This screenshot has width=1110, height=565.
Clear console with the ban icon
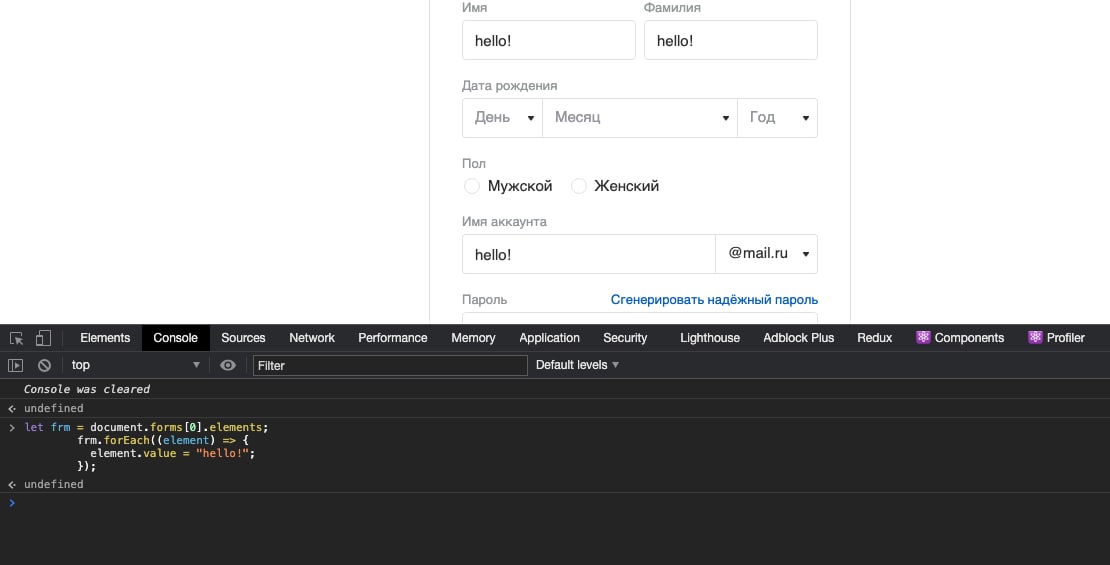[x=45, y=365]
